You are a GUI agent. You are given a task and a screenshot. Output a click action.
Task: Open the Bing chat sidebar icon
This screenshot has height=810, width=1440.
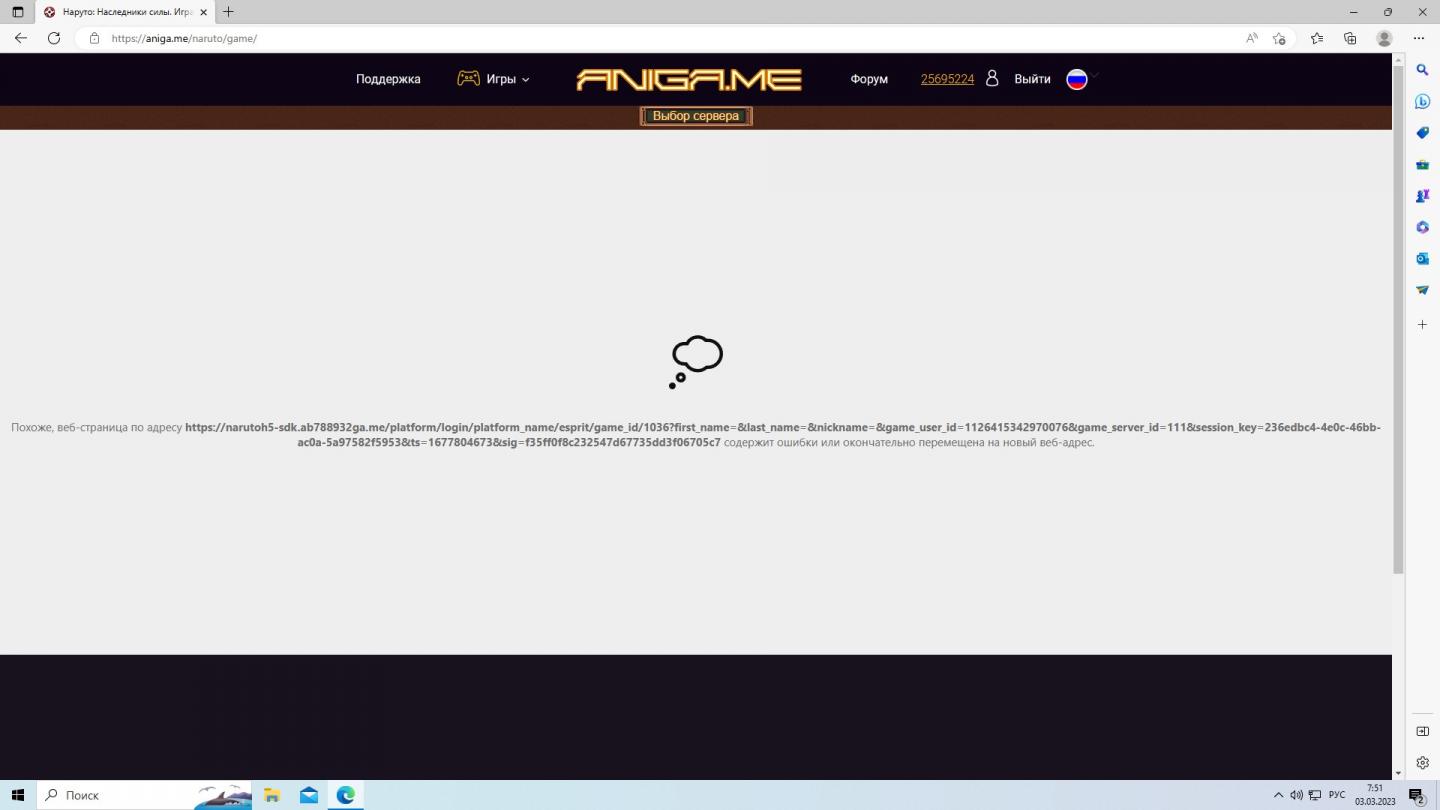(x=1422, y=101)
